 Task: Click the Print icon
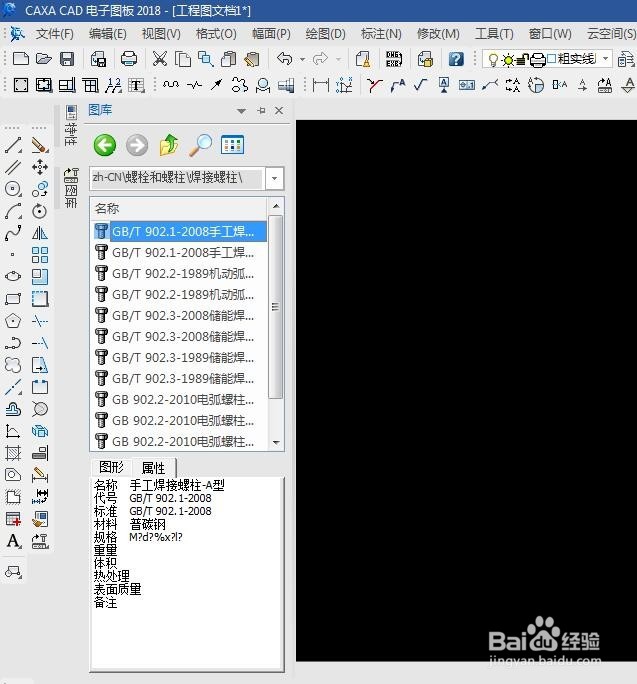pyautogui.click(x=129, y=58)
